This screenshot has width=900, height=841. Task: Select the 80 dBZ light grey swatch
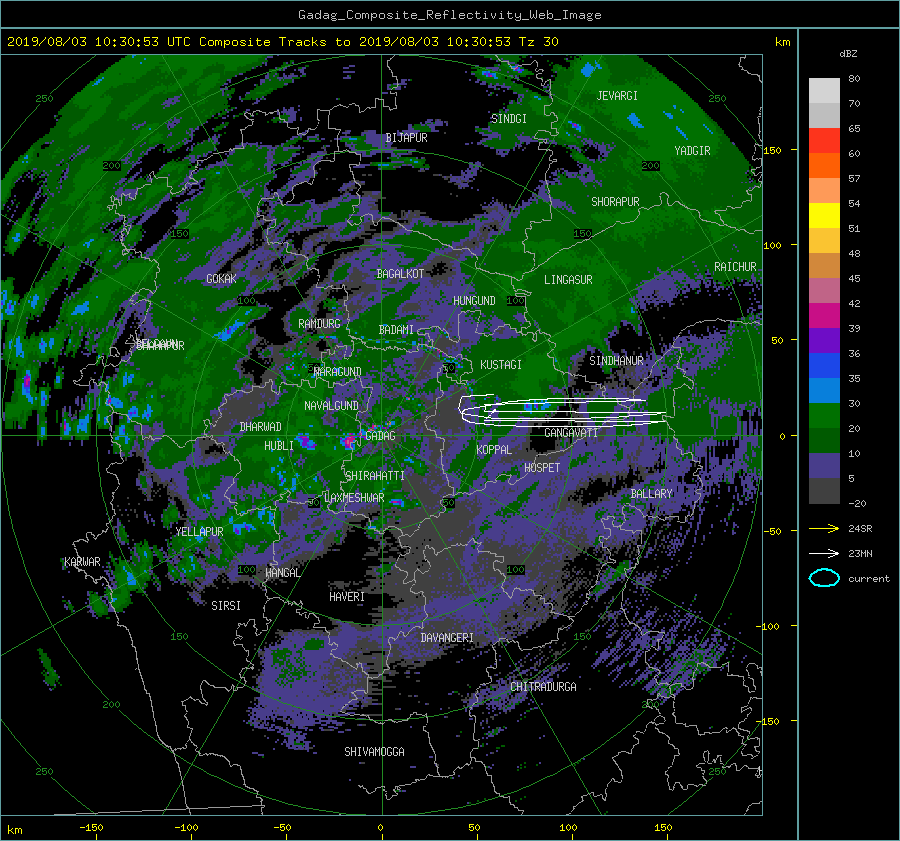[824, 90]
